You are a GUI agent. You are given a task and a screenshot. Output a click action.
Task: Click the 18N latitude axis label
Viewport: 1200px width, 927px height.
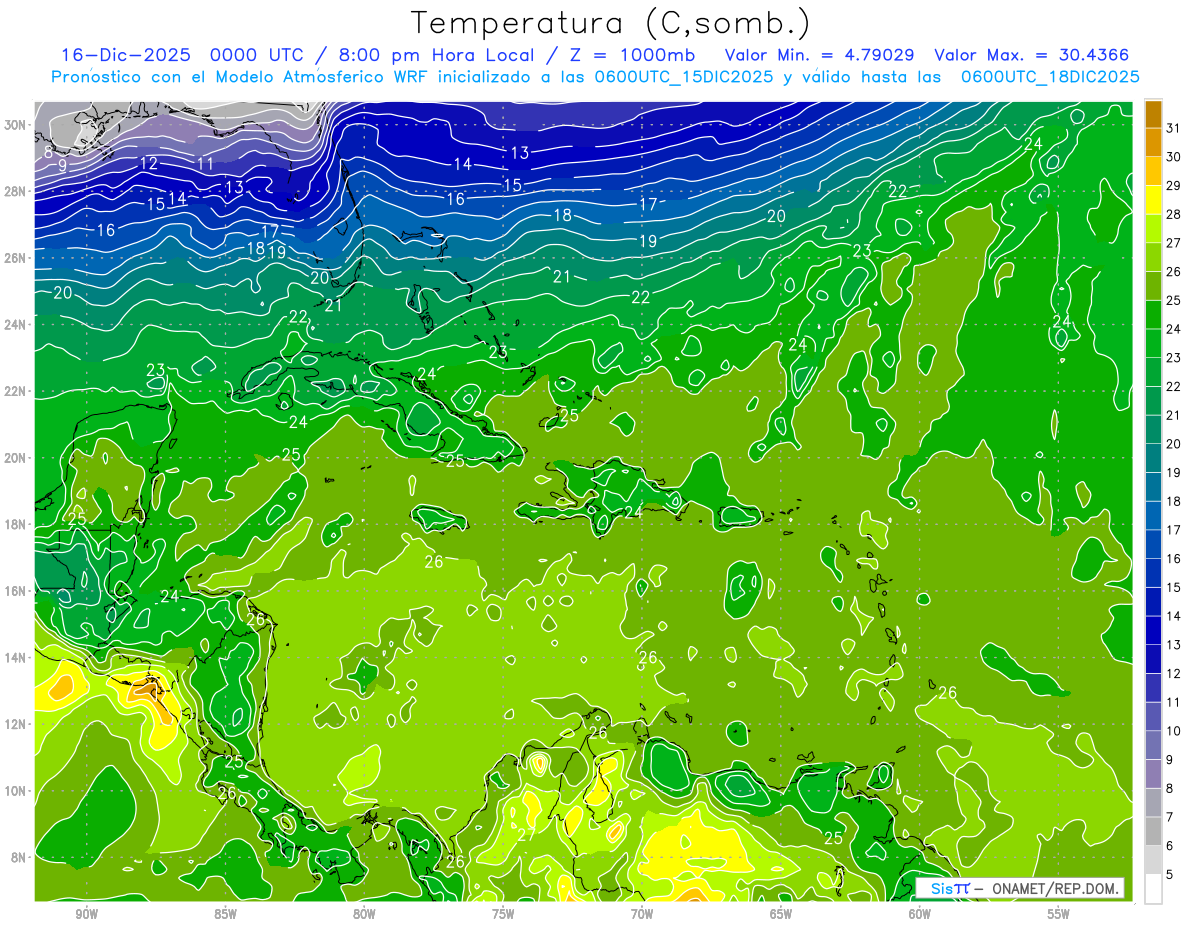pyautogui.click(x=16, y=524)
